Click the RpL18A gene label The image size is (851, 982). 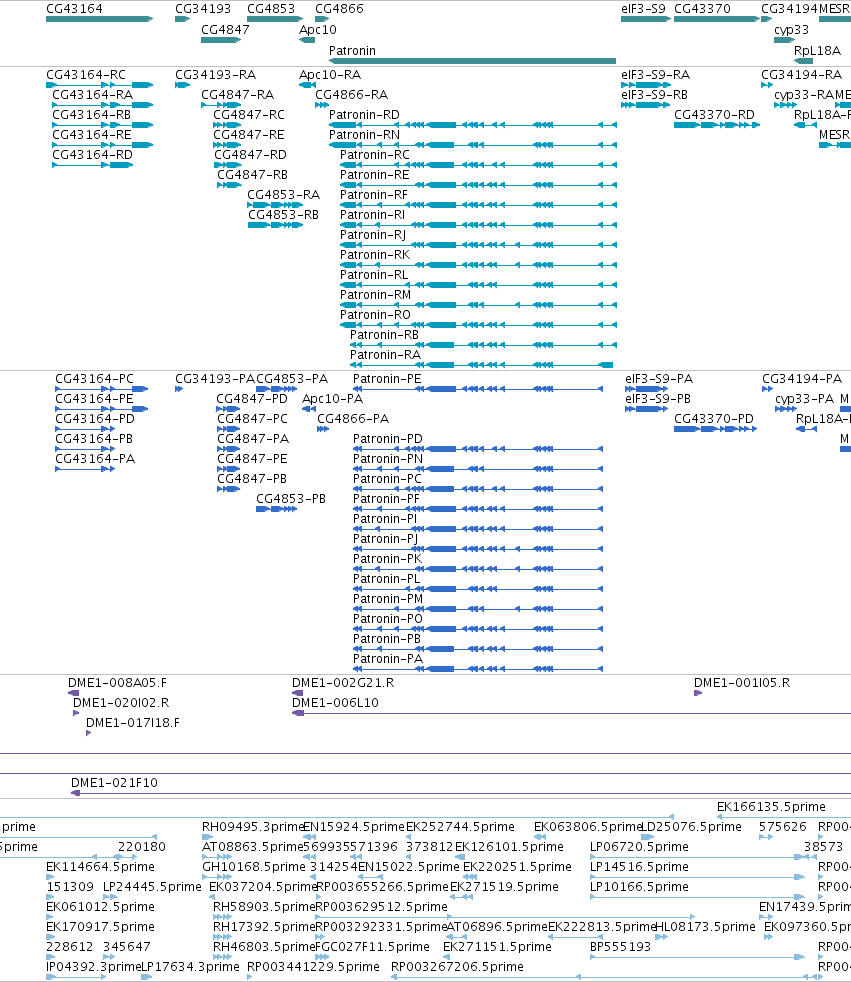[x=817, y=51]
